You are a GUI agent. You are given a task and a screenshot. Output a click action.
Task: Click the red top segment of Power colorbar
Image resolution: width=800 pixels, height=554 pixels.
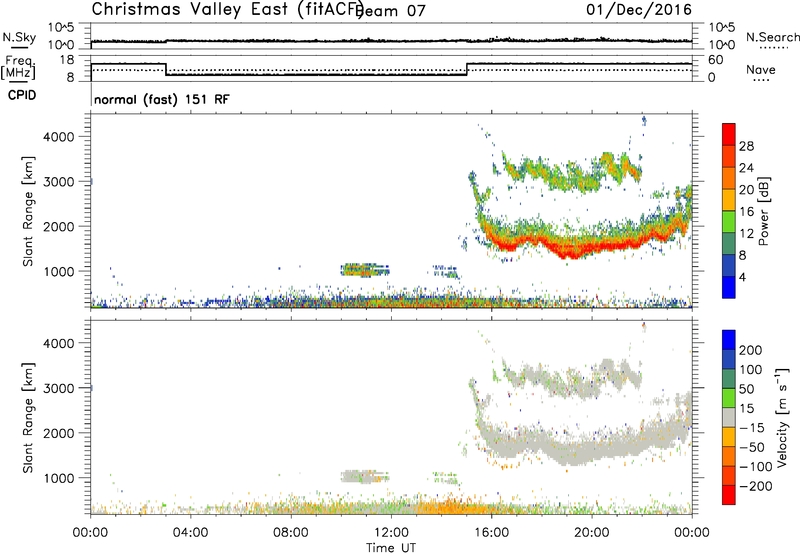point(729,134)
